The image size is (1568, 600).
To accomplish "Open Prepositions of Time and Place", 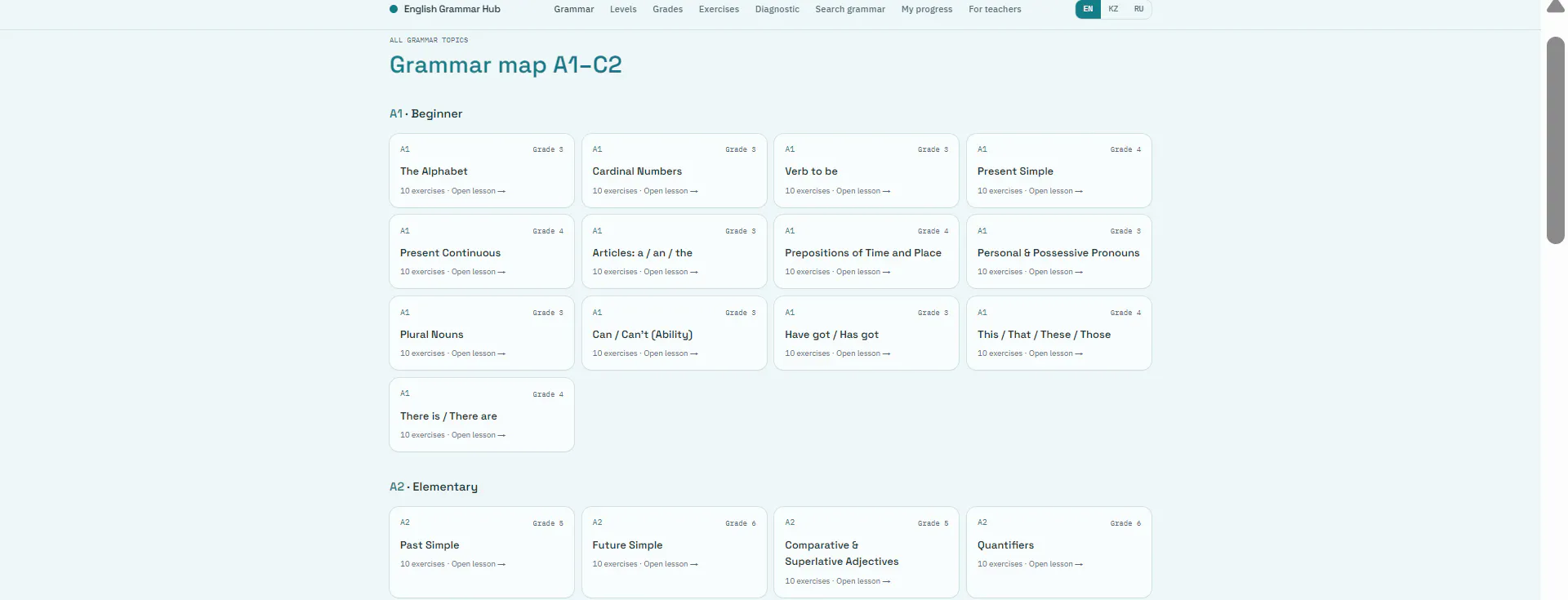I will 866,251.
